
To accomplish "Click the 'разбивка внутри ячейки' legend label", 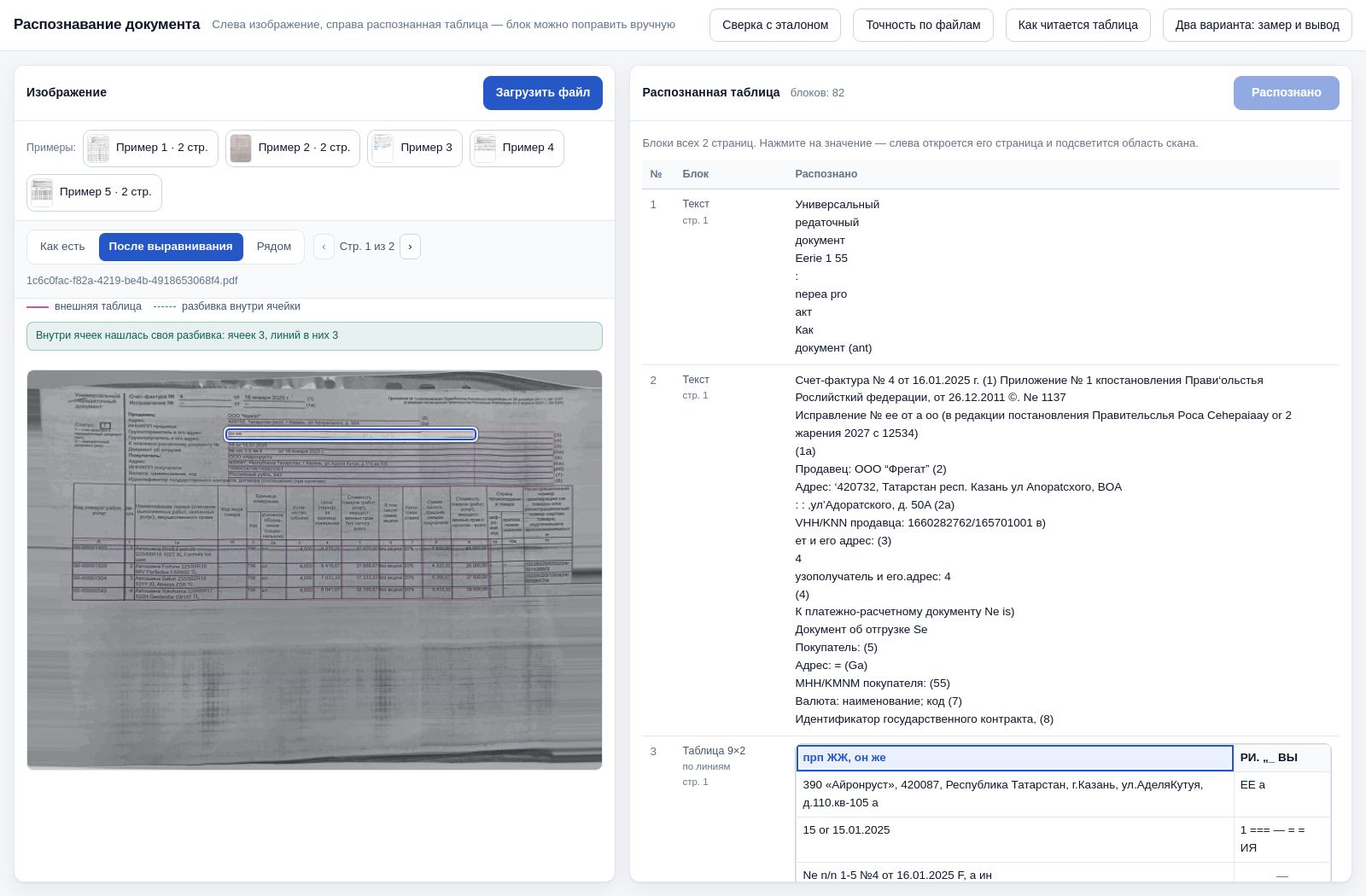I will pos(241,306).
